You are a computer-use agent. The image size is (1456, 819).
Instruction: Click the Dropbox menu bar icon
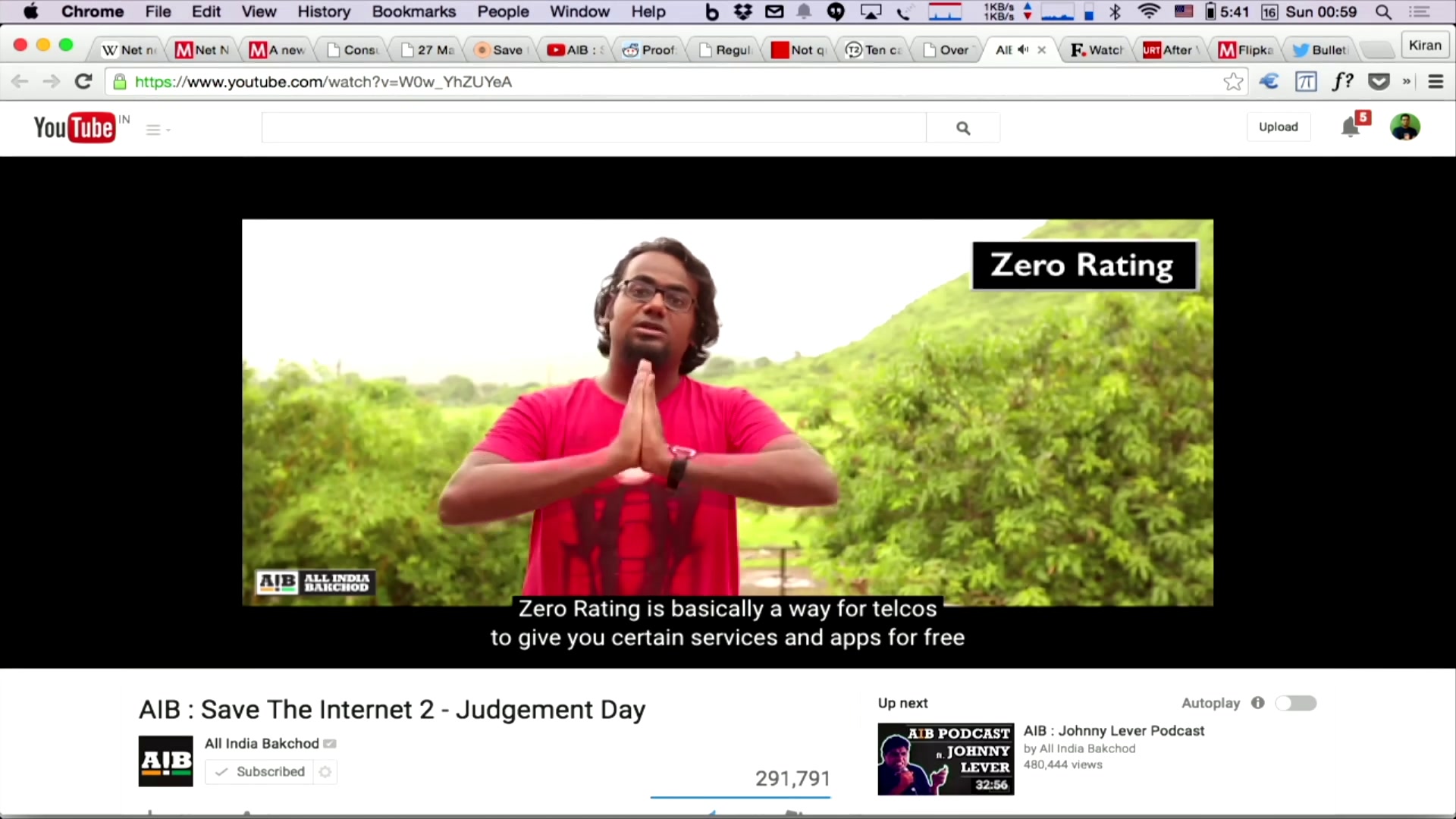(743, 11)
